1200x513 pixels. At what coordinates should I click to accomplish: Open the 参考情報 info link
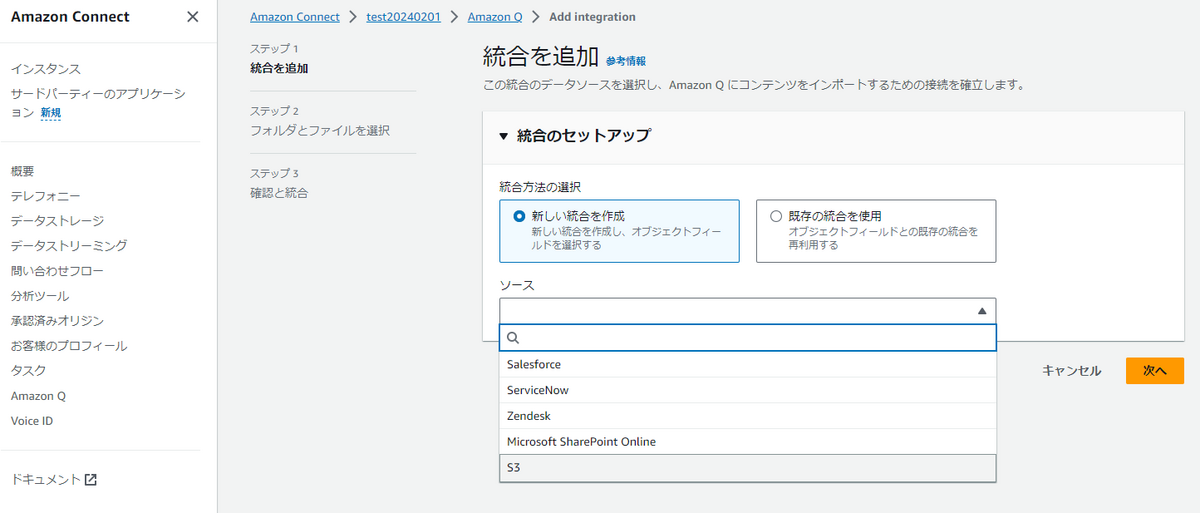click(626, 61)
